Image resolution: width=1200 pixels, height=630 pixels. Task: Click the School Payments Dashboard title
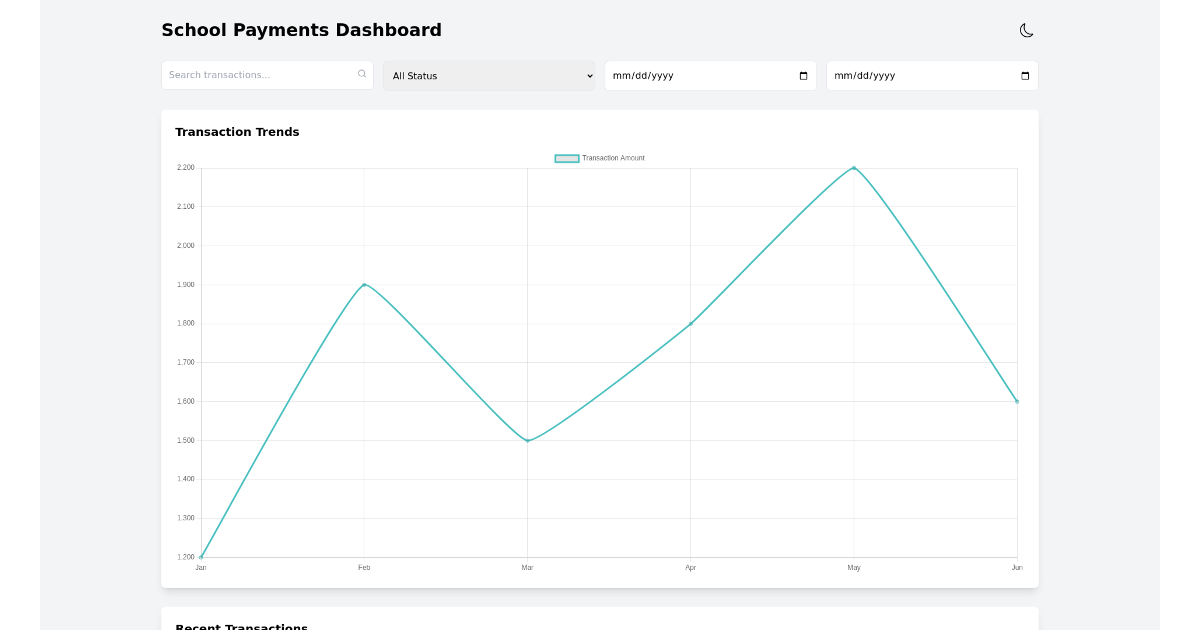[301, 30]
